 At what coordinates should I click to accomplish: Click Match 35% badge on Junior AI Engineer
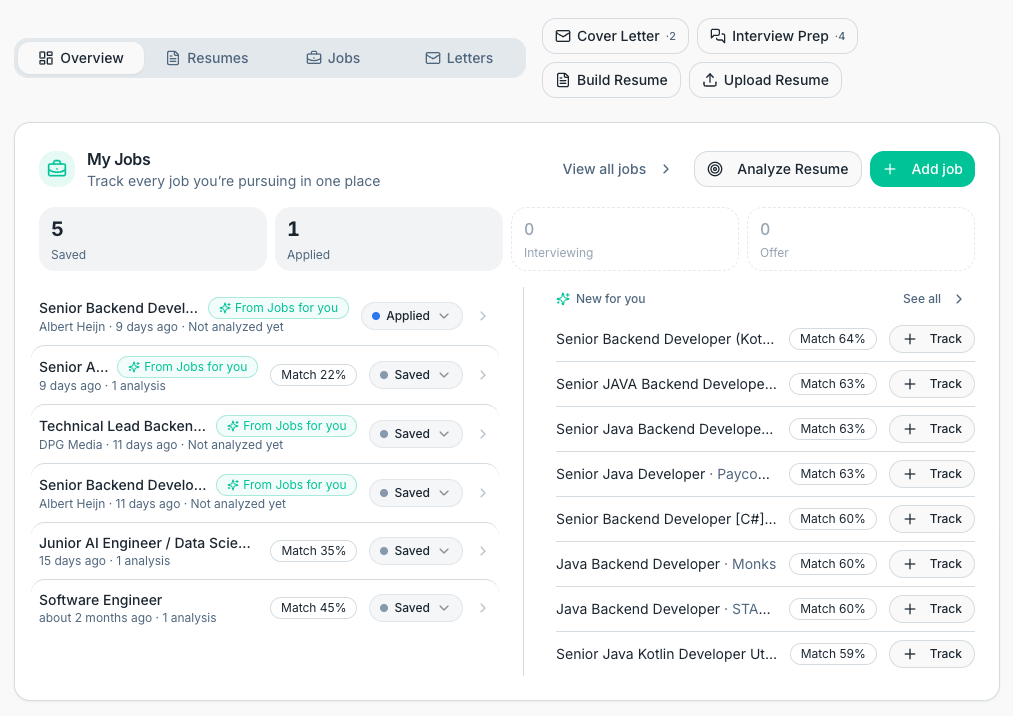pyautogui.click(x=313, y=551)
